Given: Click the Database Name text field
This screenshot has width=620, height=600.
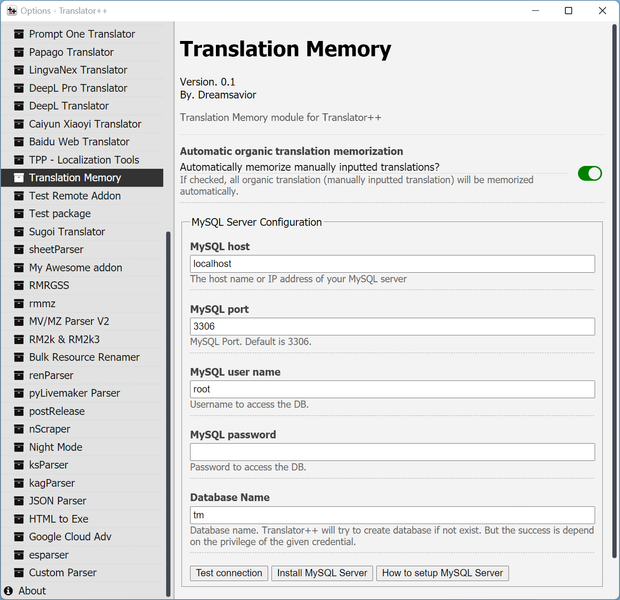Looking at the screenshot, I should [392, 515].
